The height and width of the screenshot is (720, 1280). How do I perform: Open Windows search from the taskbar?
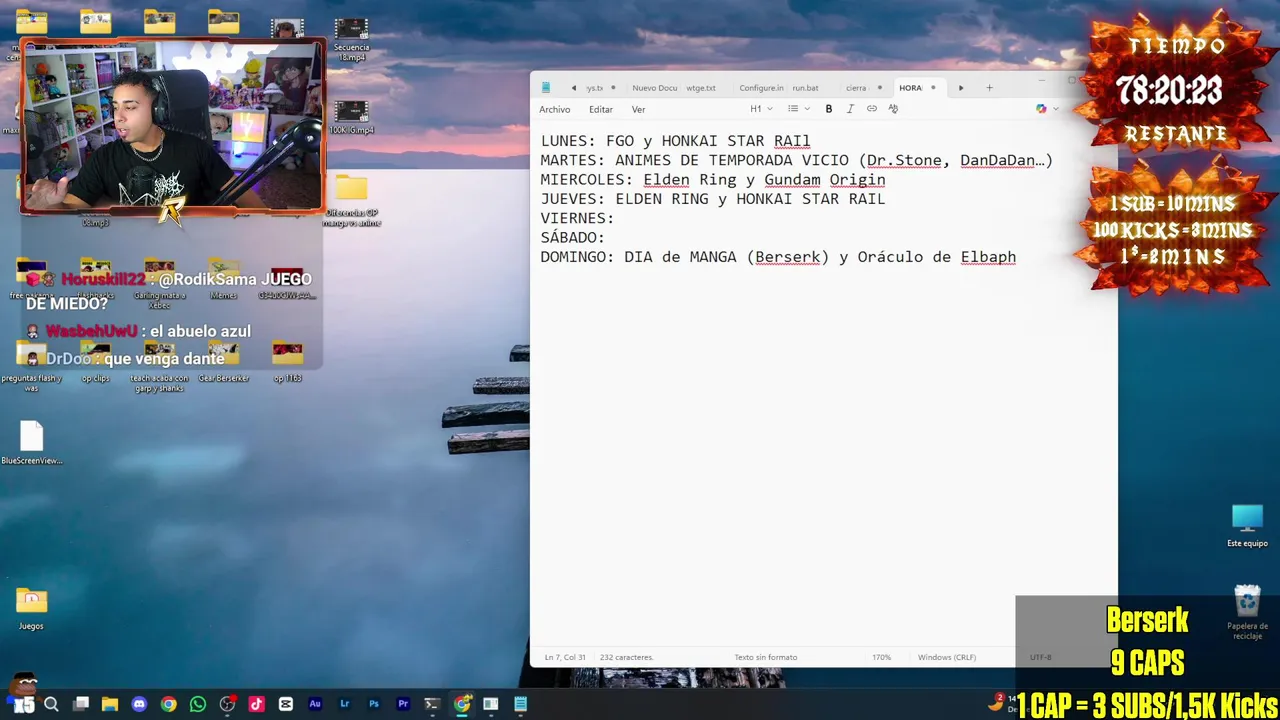(x=51, y=704)
